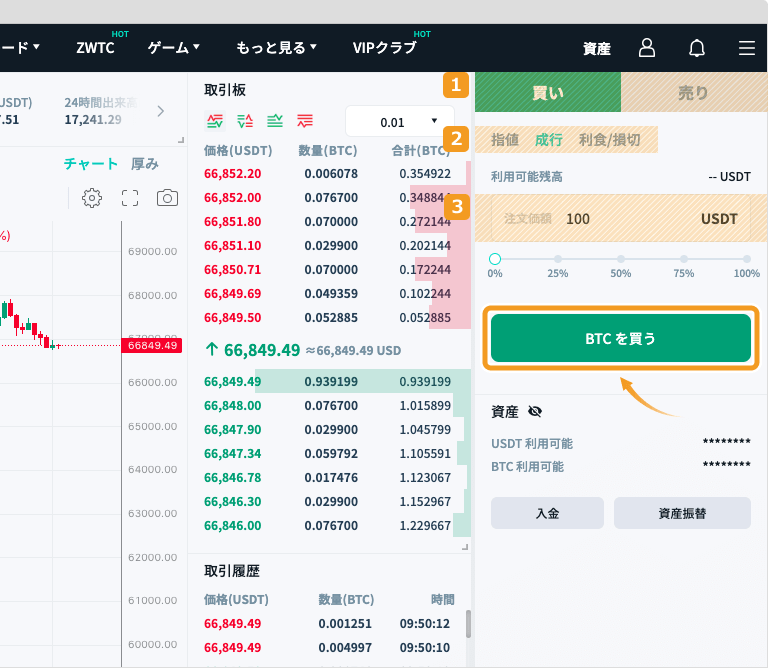Select the 成行 market order type

[x=549, y=140]
